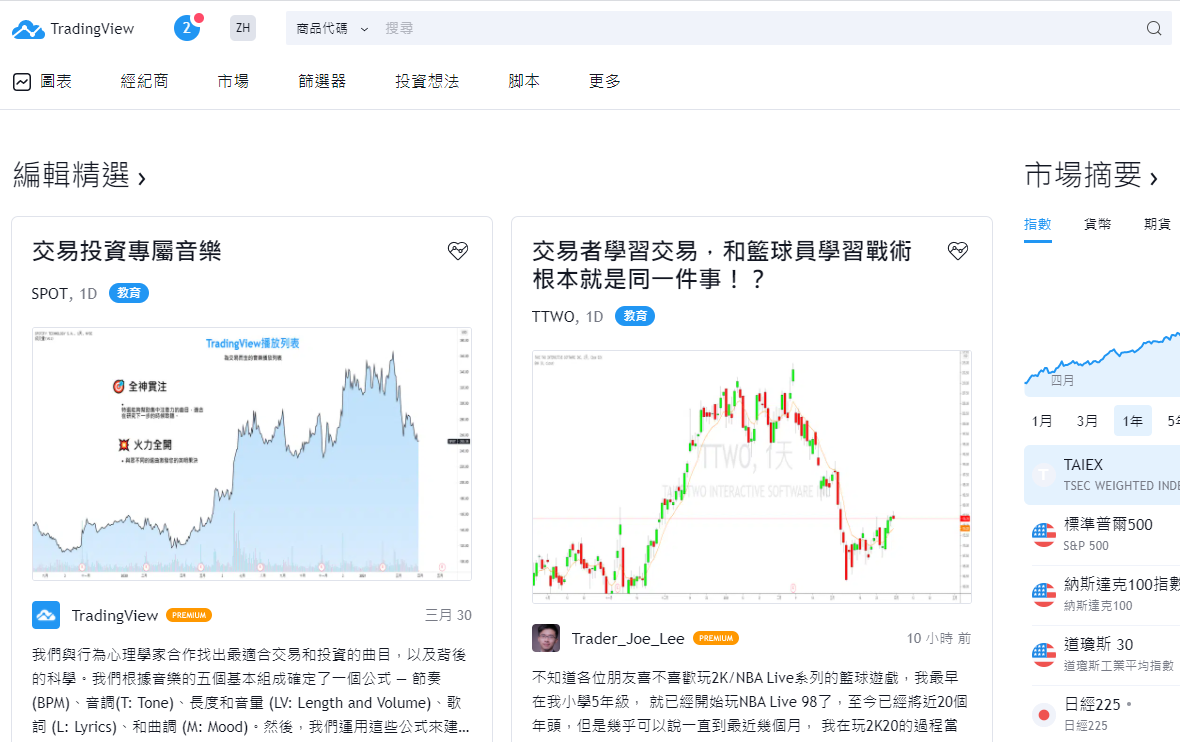Click the US flag icon beside 標準普爾500
The height and width of the screenshot is (742, 1180).
(x=1044, y=535)
